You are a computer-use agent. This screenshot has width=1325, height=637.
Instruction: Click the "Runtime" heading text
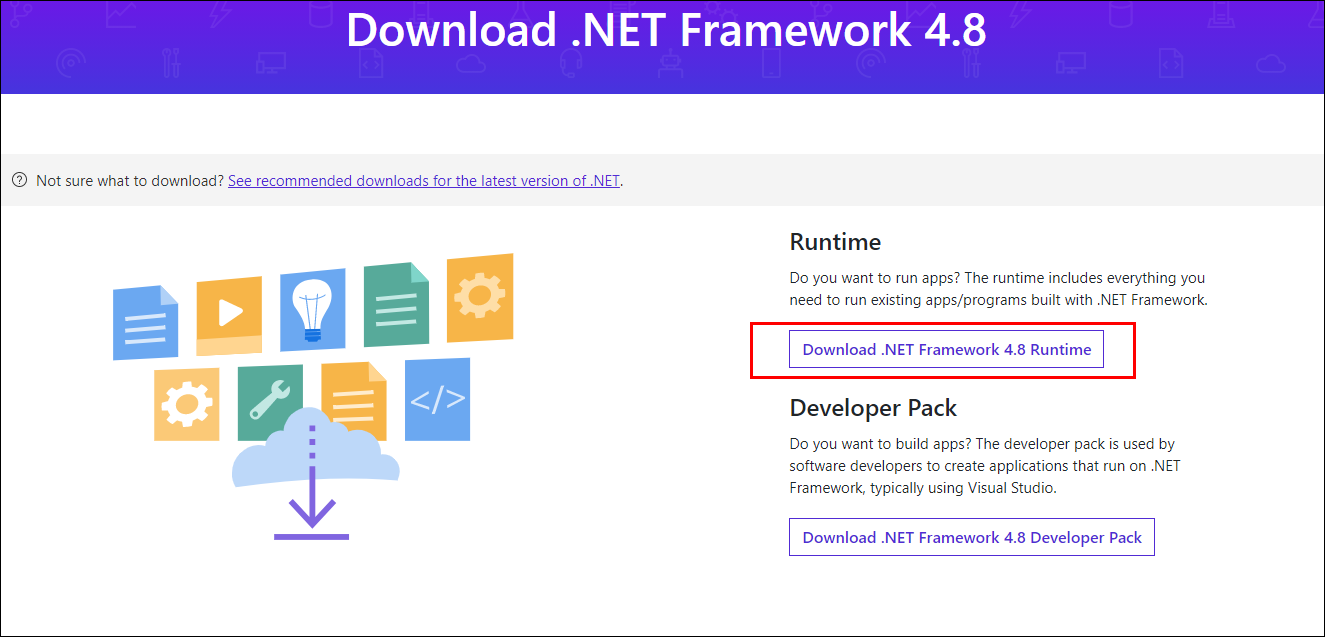pyautogui.click(x=835, y=242)
